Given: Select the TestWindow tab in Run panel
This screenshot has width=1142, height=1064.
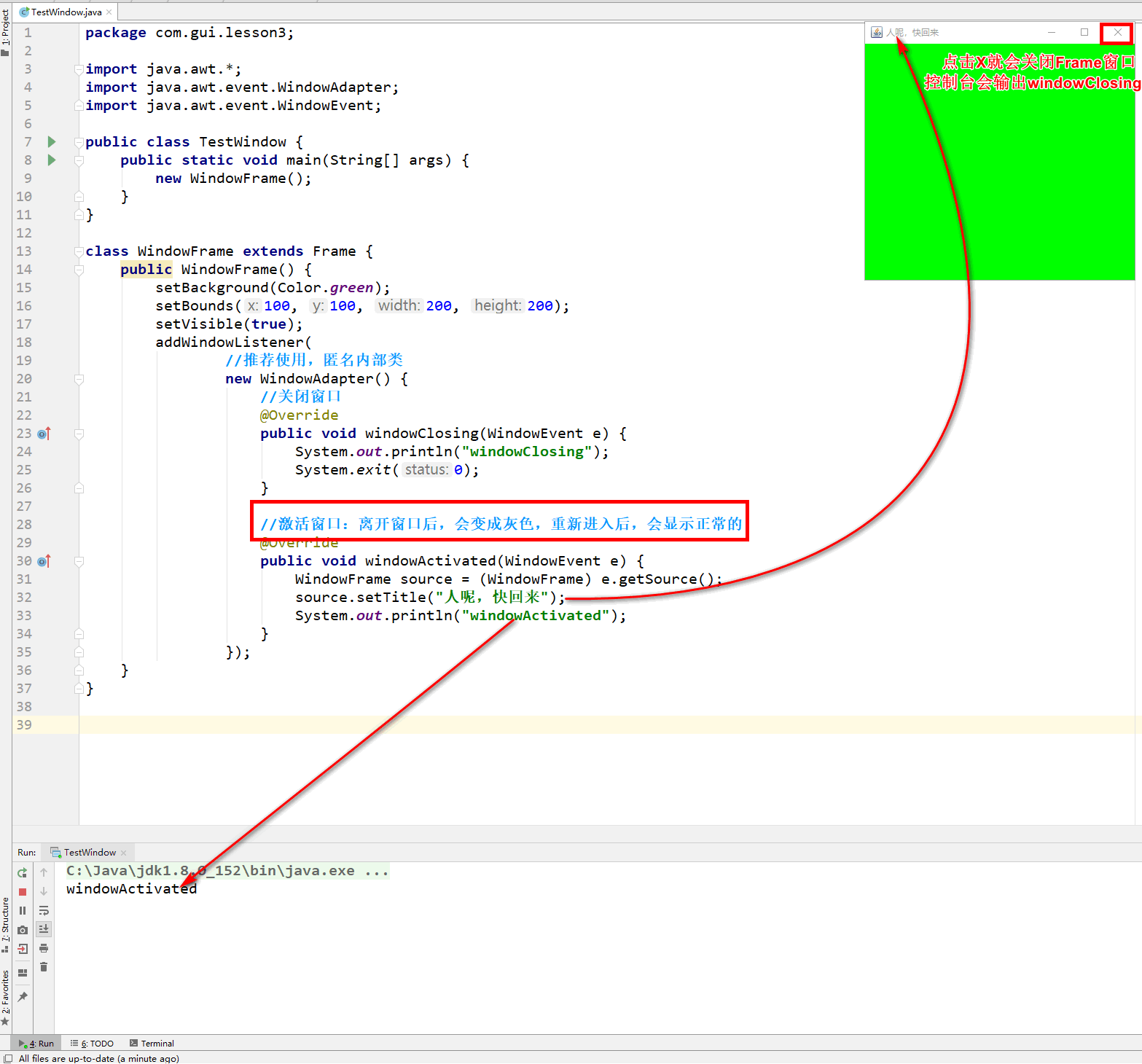Looking at the screenshot, I should [x=90, y=853].
